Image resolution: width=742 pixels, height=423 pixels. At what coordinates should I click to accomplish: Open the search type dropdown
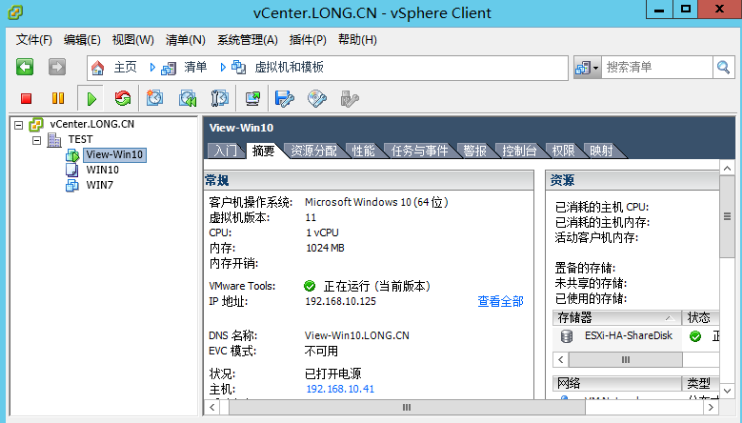[587, 68]
